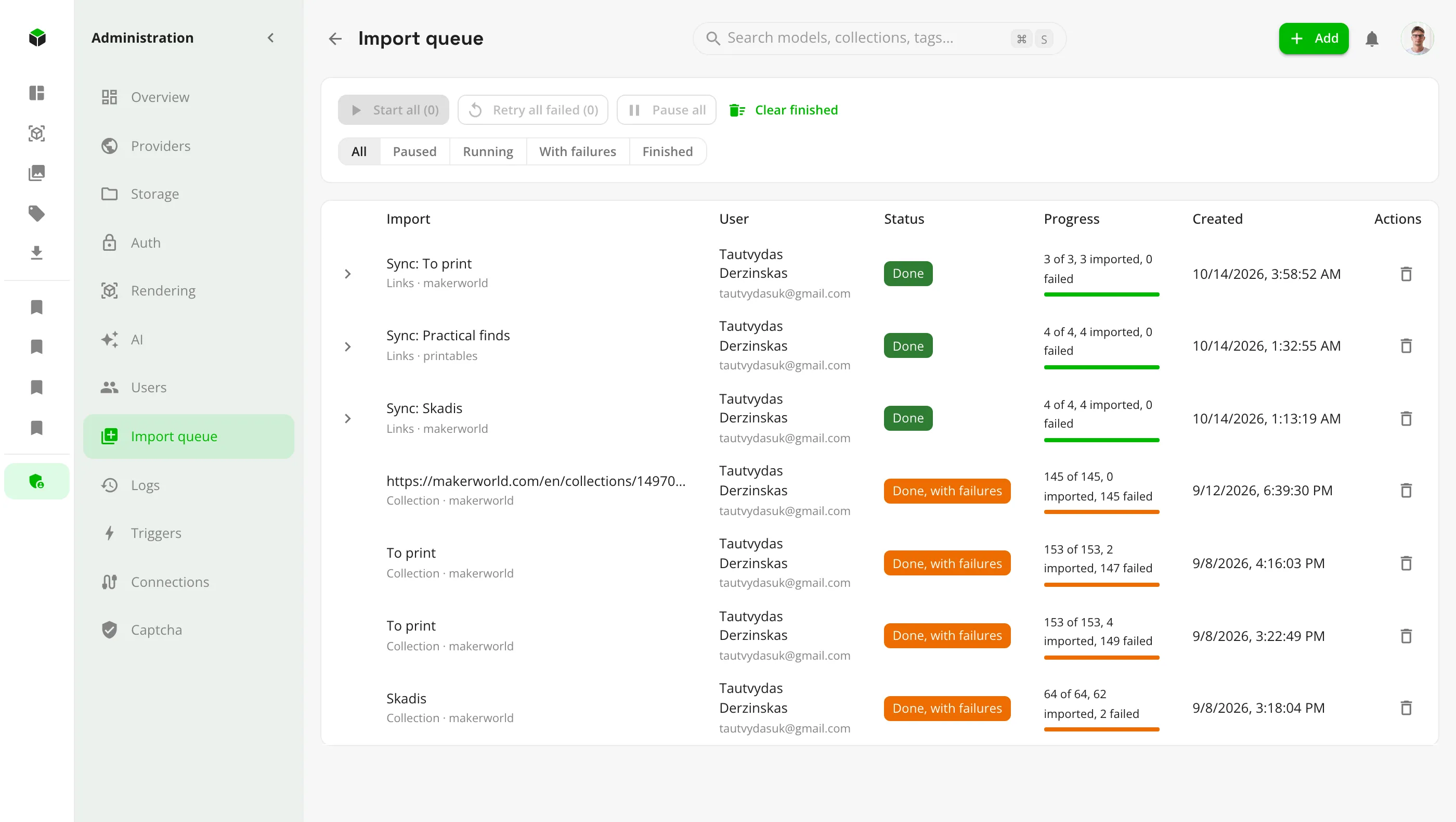The image size is (1456, 822).
Task: Open the administration shield icon in left rail
Action: tap(37, 481)
